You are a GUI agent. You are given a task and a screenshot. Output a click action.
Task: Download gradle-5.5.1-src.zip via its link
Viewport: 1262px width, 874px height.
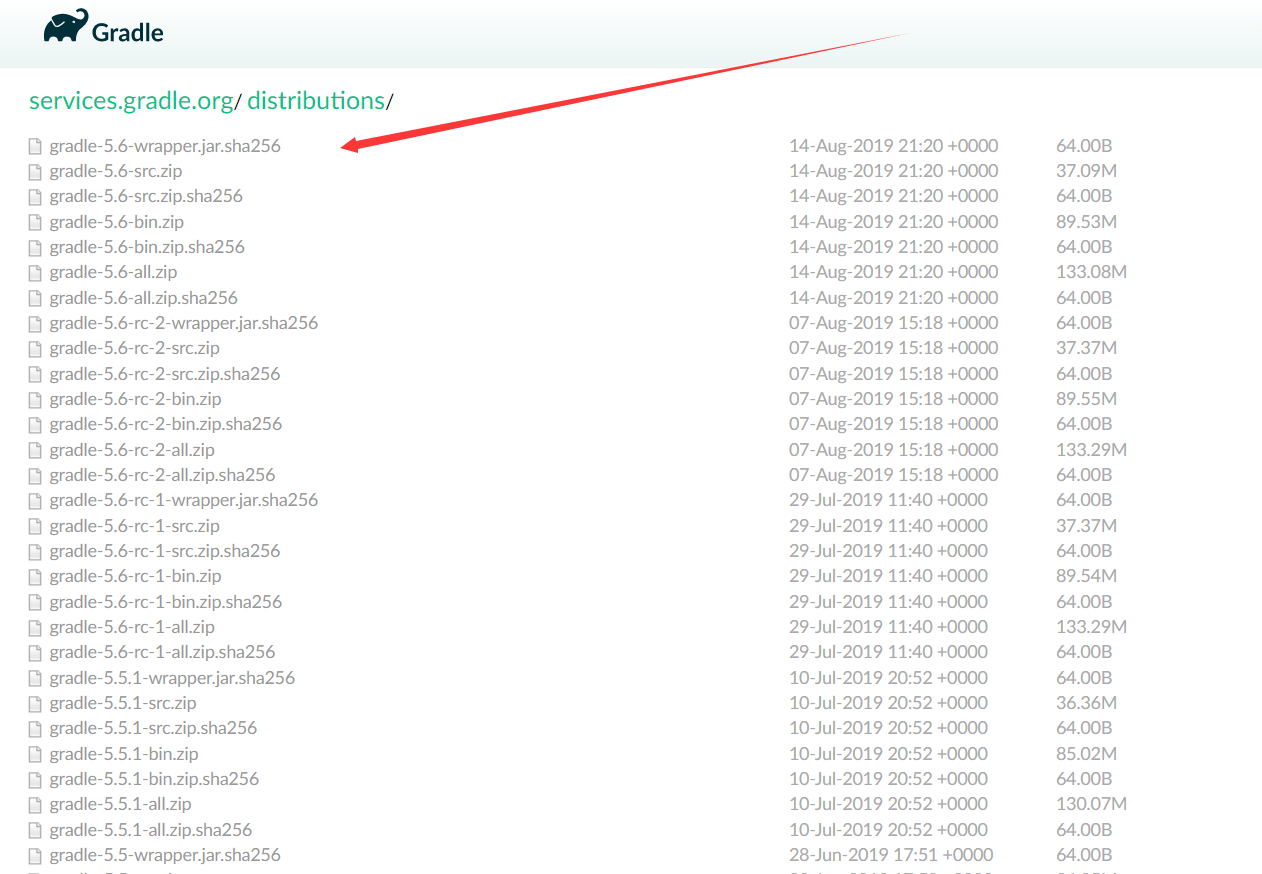123,703
